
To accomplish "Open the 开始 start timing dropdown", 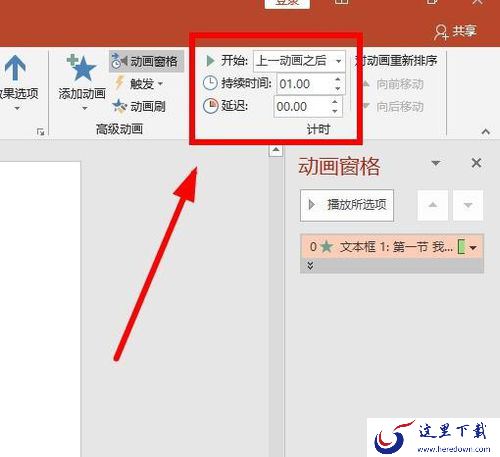I will (x=299, y=61).
